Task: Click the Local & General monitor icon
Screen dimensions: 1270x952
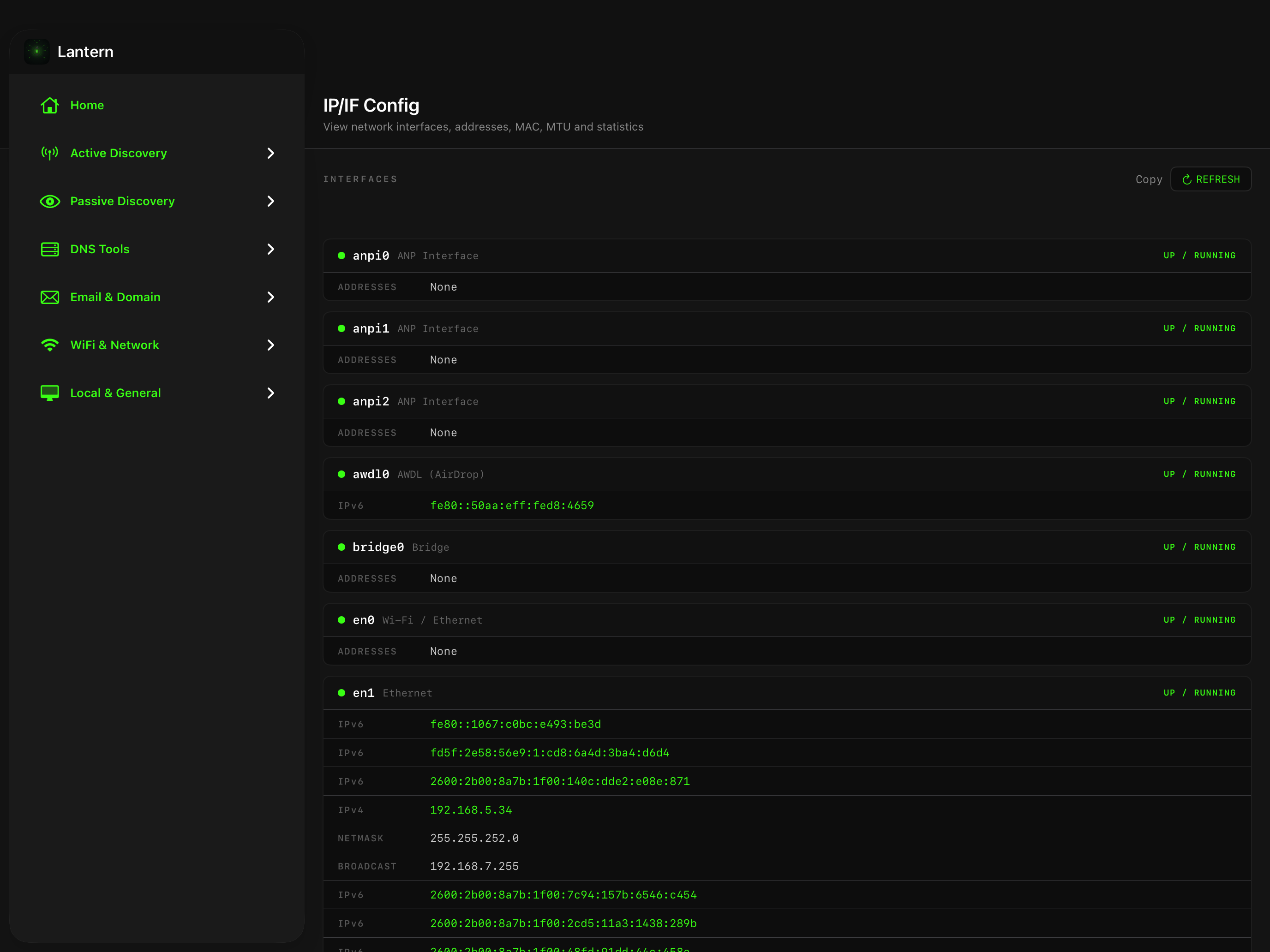Action: [50, 393]
